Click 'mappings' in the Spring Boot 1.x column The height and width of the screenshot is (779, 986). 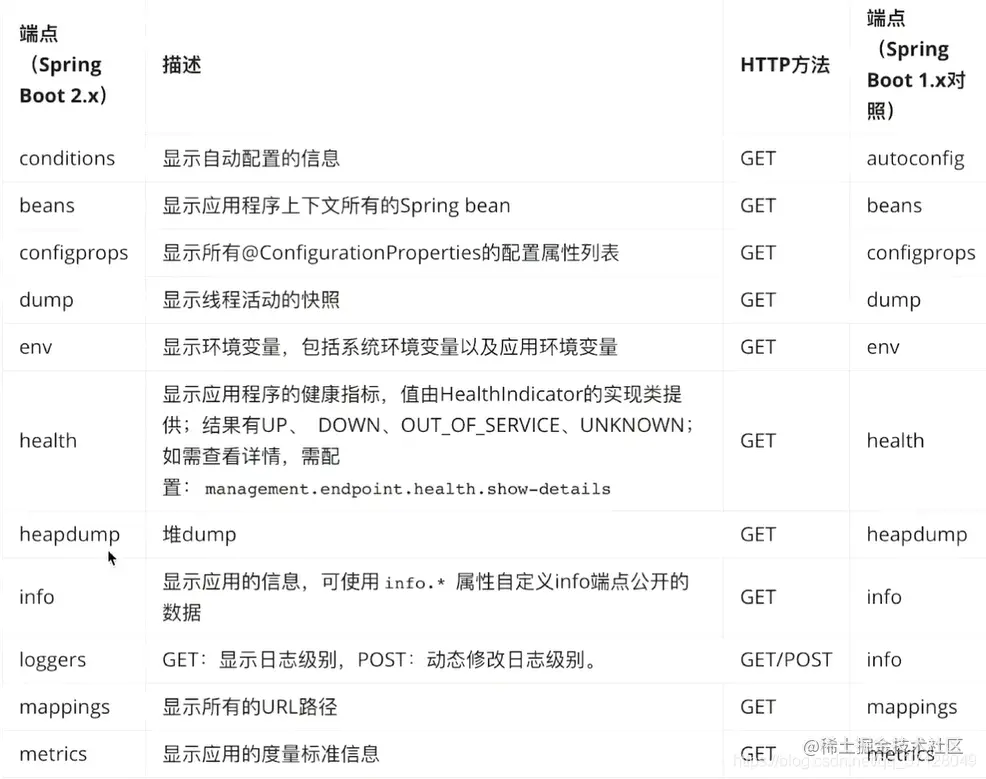point(912,707)
